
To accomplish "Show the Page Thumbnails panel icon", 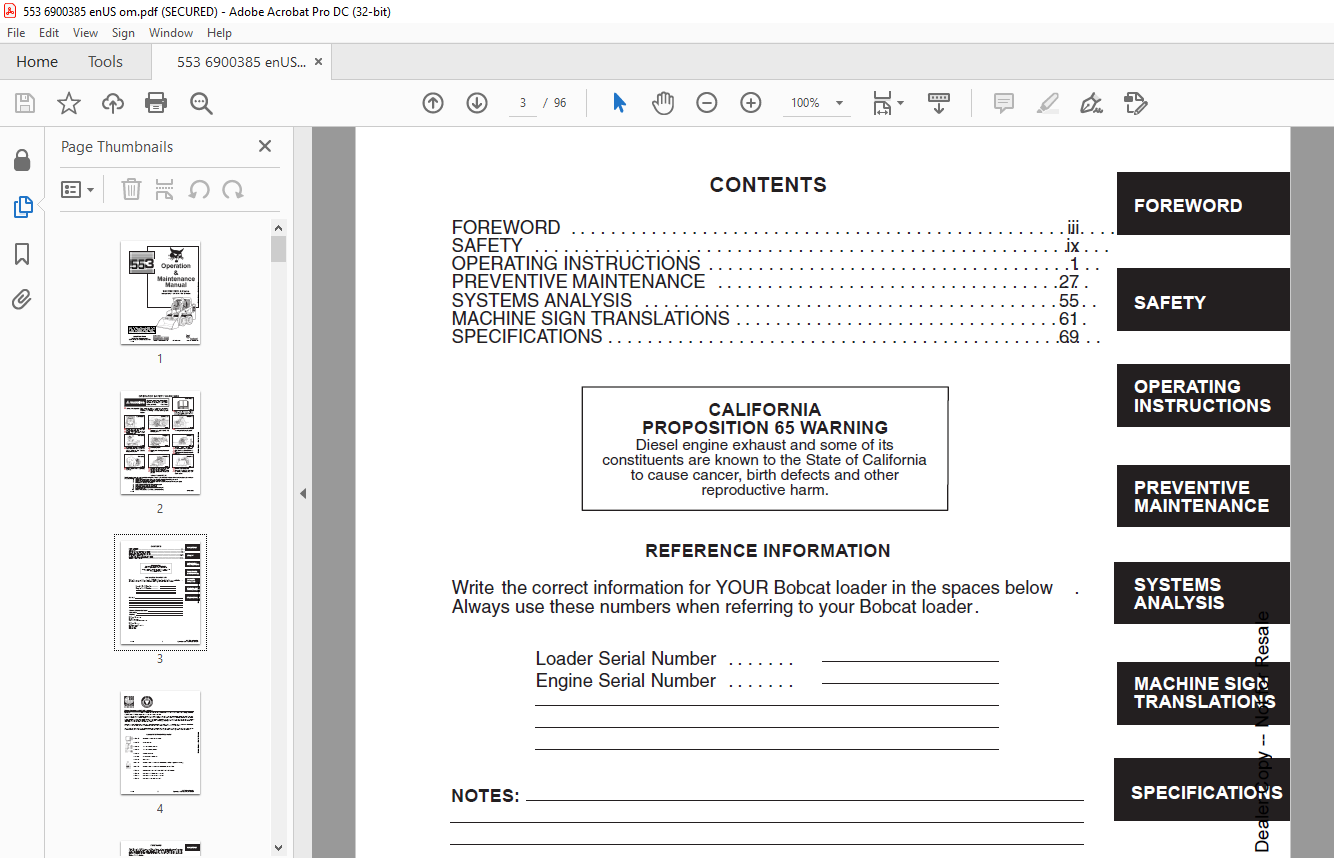I will [22, 207].
